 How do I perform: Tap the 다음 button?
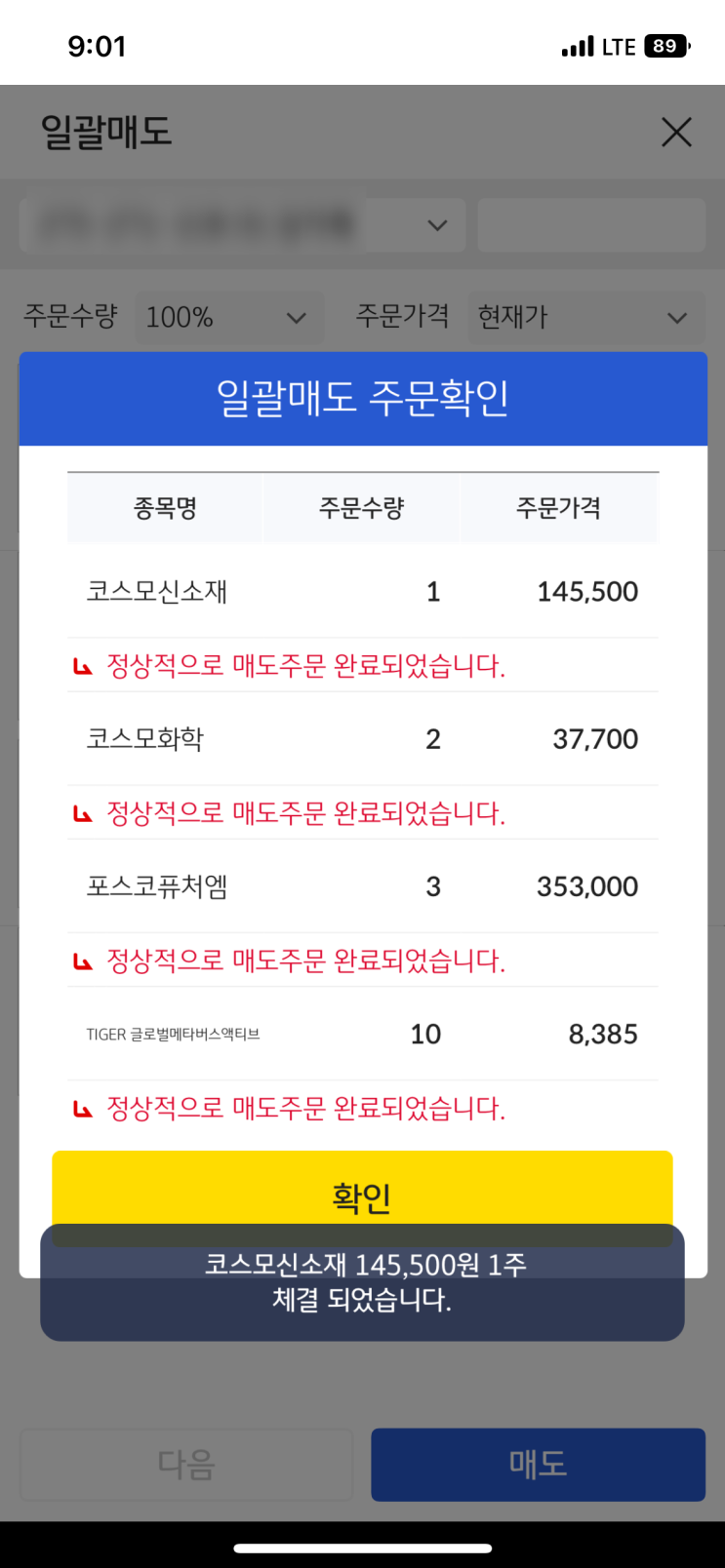[185, 1464]
